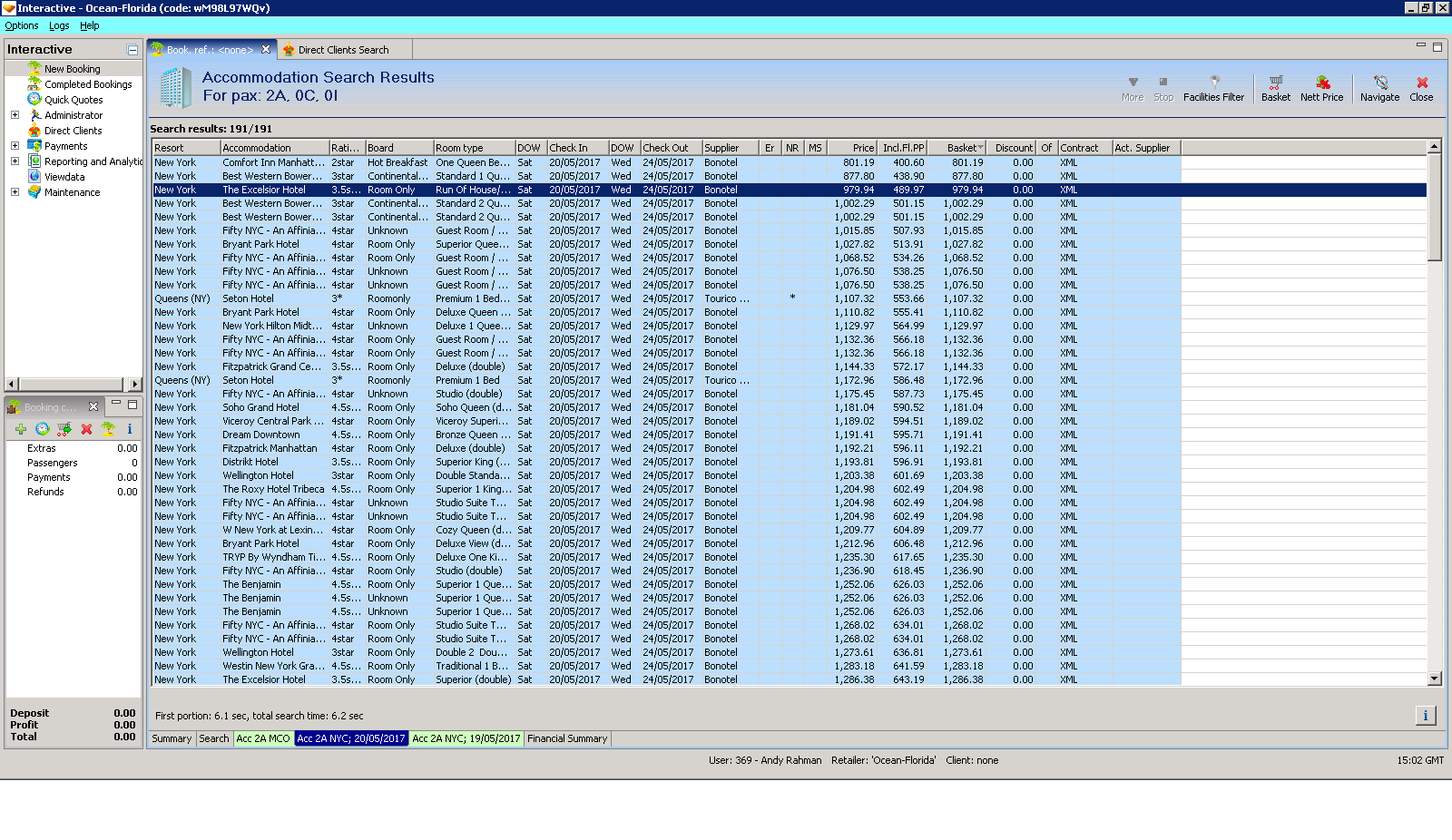Screen dimensions: 1452x840
Task: Open the Acc 2A NYC; 19/05/2017 tab
Action: pyautogui.click(x=466, y=738)
